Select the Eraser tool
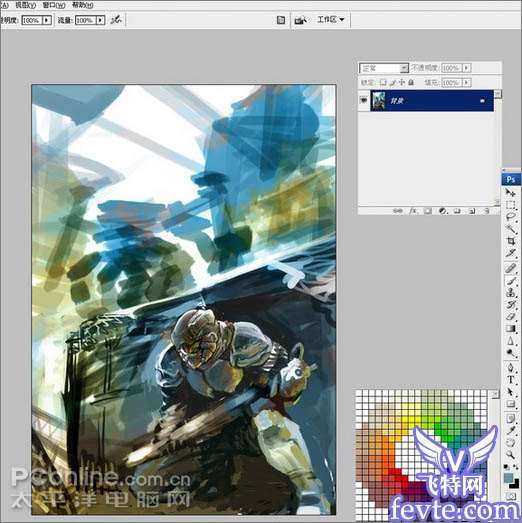This screenshot has height=523, width=522. click(510, 317)
